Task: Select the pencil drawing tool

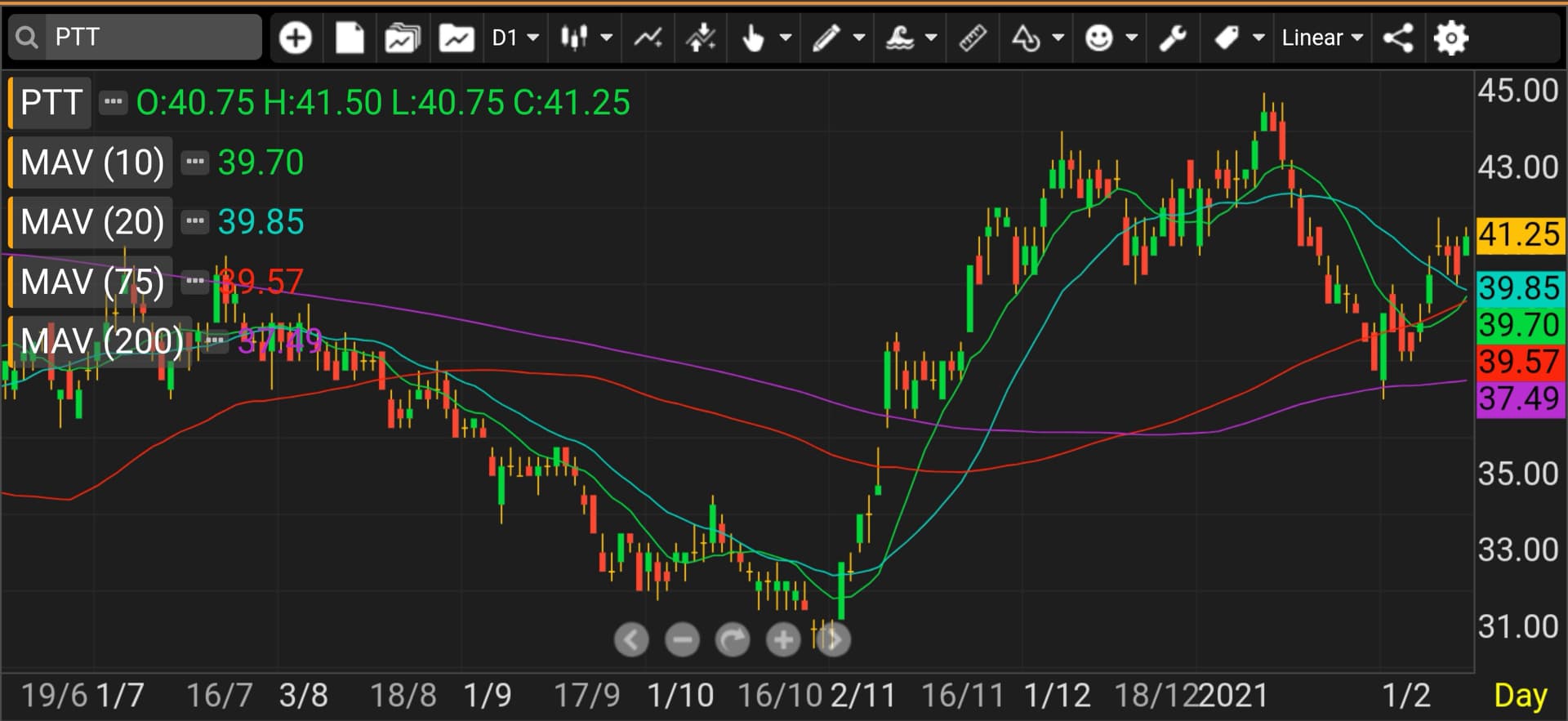Action: [826, 38]
